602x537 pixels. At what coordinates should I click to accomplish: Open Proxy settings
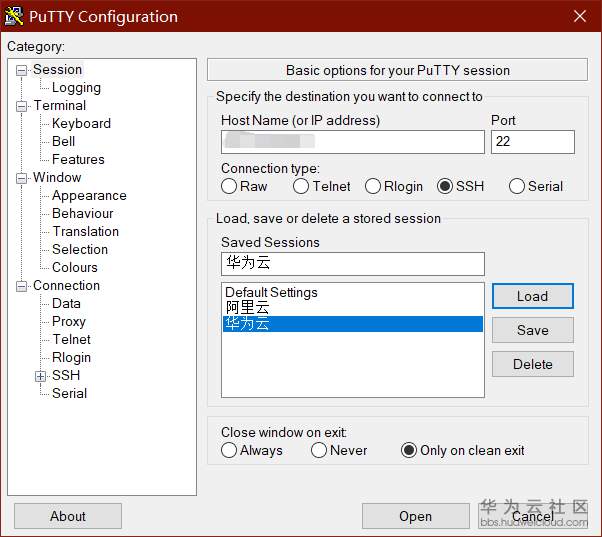click(69, 322)
